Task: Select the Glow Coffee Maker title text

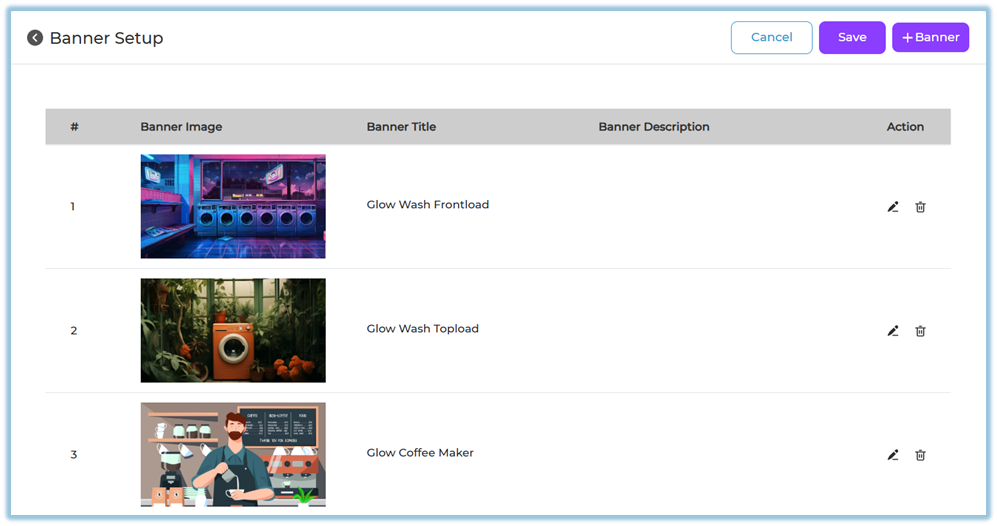Action: pos(420,453)
